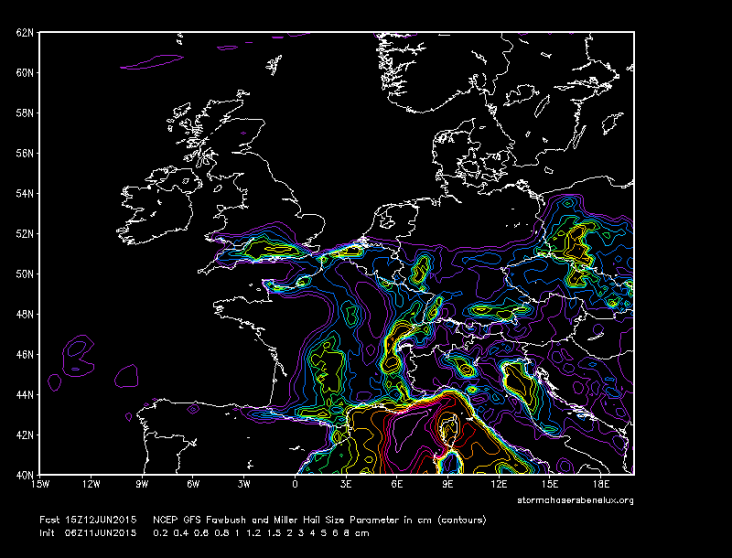This screenshot has height=558, width=732.
Task: Click the 50N latitude axis label
Action: click(x=26, y=273)
